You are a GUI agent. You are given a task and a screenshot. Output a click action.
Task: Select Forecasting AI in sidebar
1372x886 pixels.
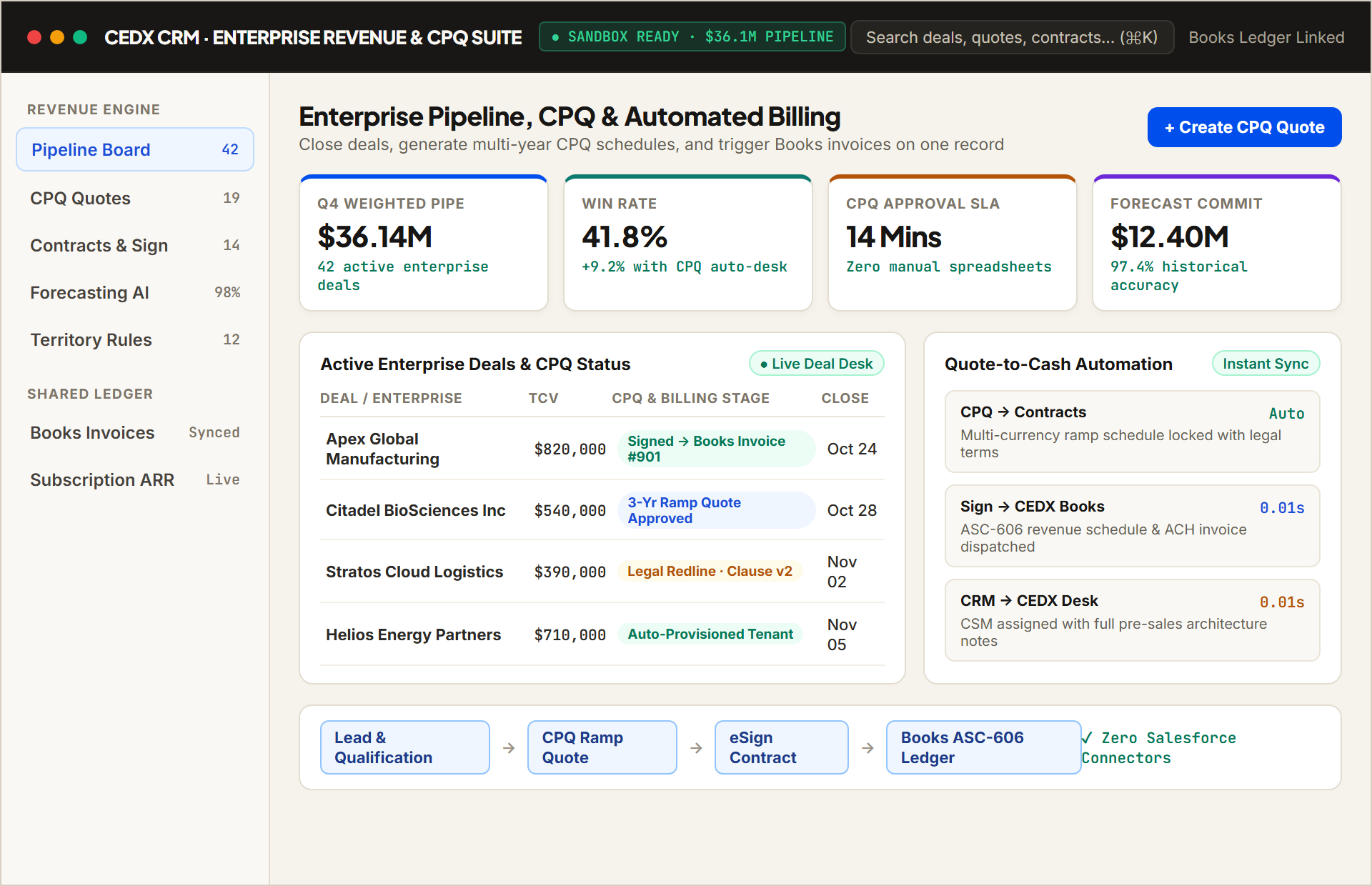tap(135, 292)
